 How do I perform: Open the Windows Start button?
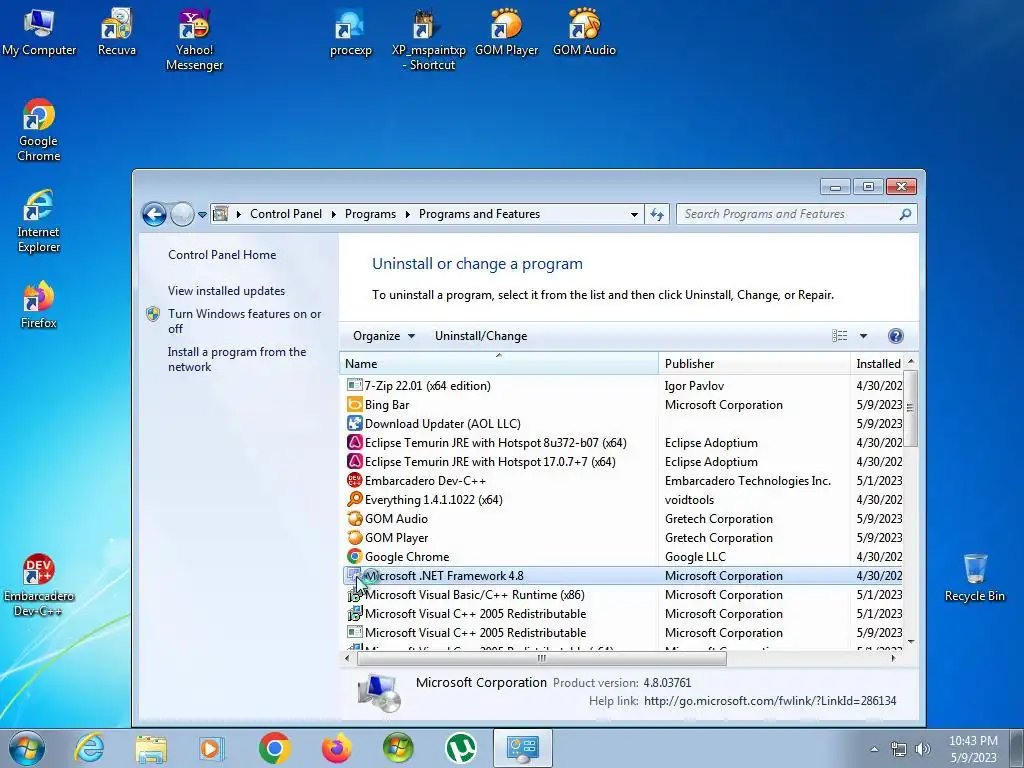click(x=27, y=748)
